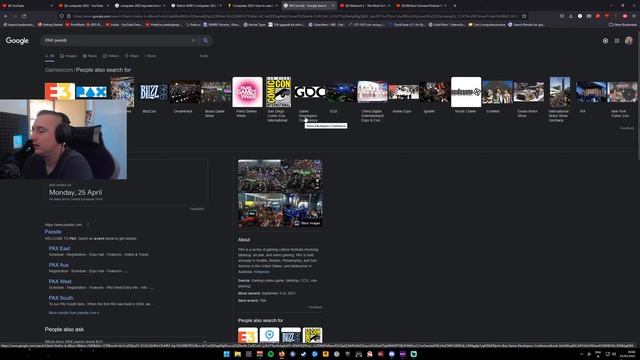The height and width of the screenshot is (360, 640).
Task: Select the All results tab
Action: (x=50, y=56)
